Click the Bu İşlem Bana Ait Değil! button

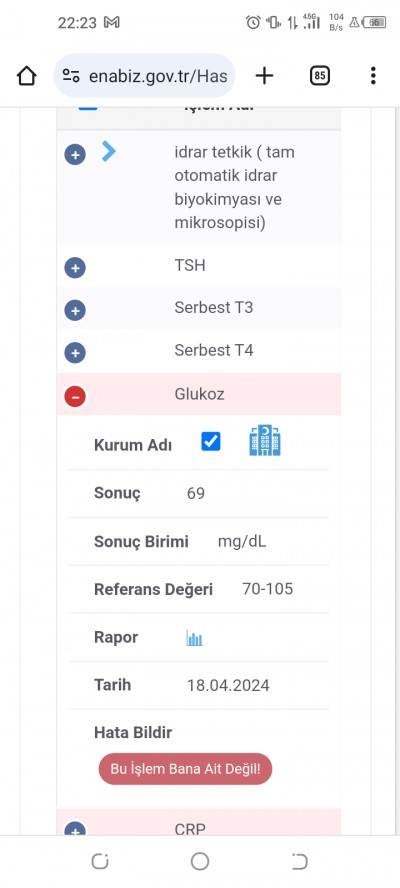pos(185,769)
